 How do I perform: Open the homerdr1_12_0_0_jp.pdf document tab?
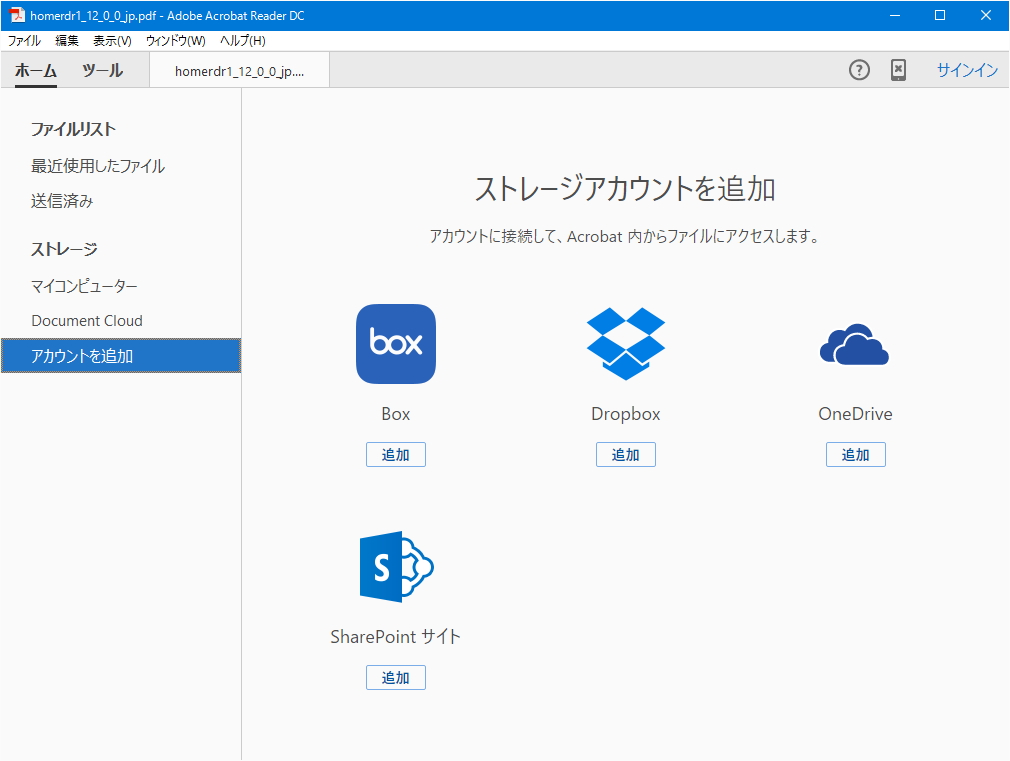[238, 70]
